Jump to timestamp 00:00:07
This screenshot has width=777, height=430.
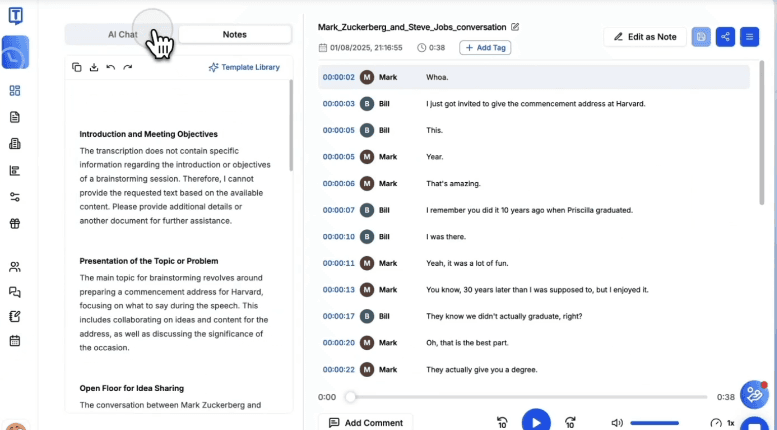338,210
